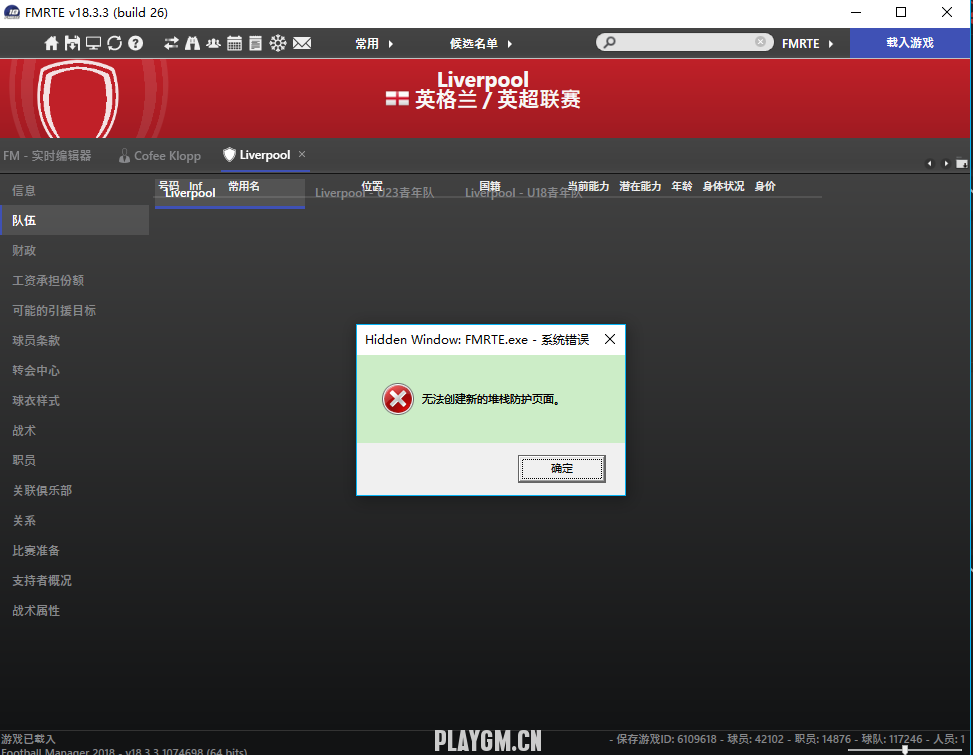The image size is (973, 755).
Task: Open 转会中心 in the sidebar
Action: pos(74,370)
